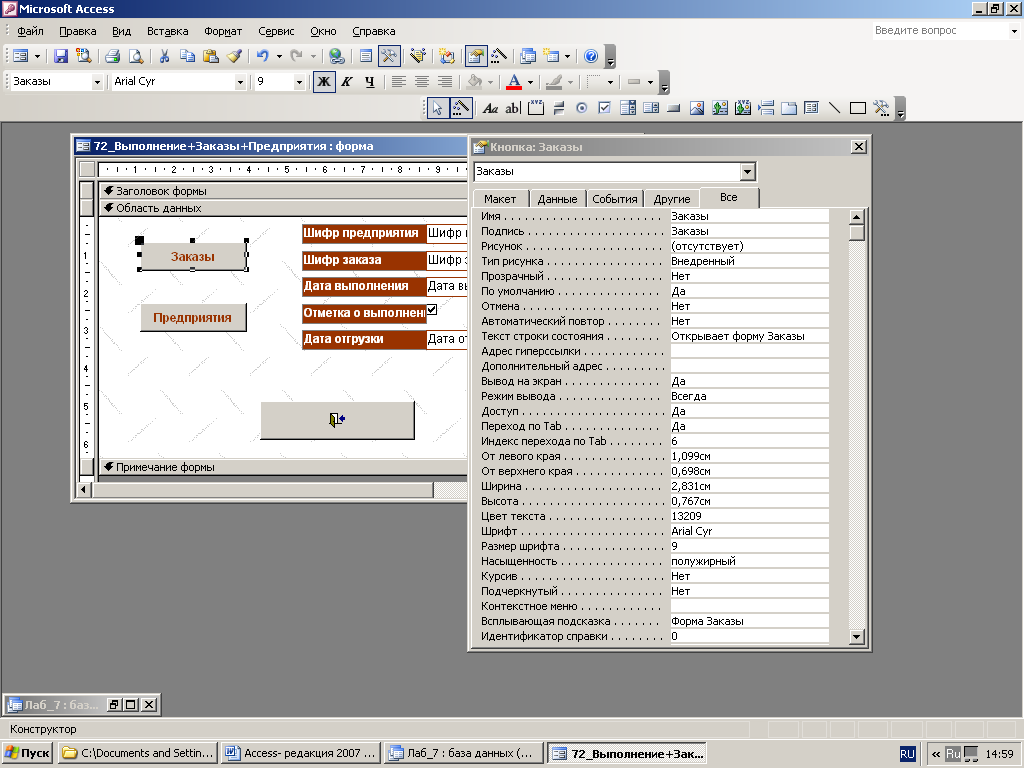The height and width of the screenshot is (768, 1024).
Task: Toggle the Properties sheet toolbar button
Action: [x=476, y=56]
